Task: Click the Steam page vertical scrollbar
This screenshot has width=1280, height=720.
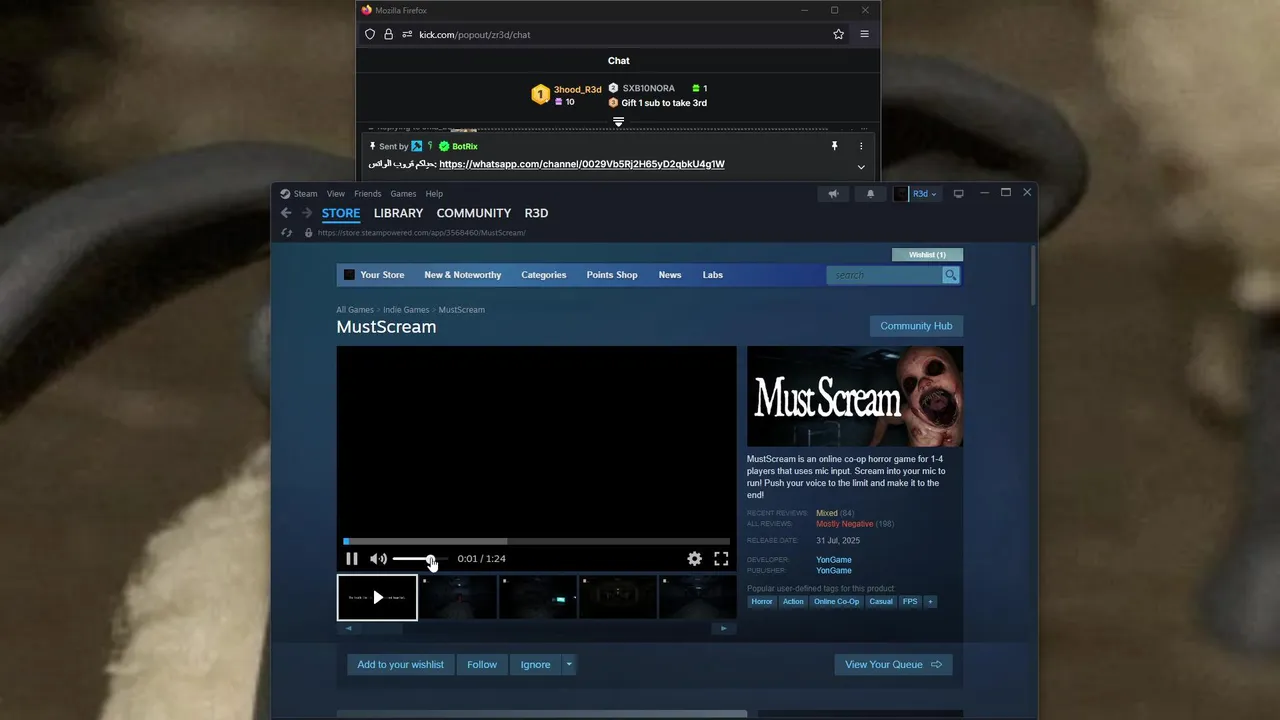Action: pyautogui.click(x=1033, y=275)
